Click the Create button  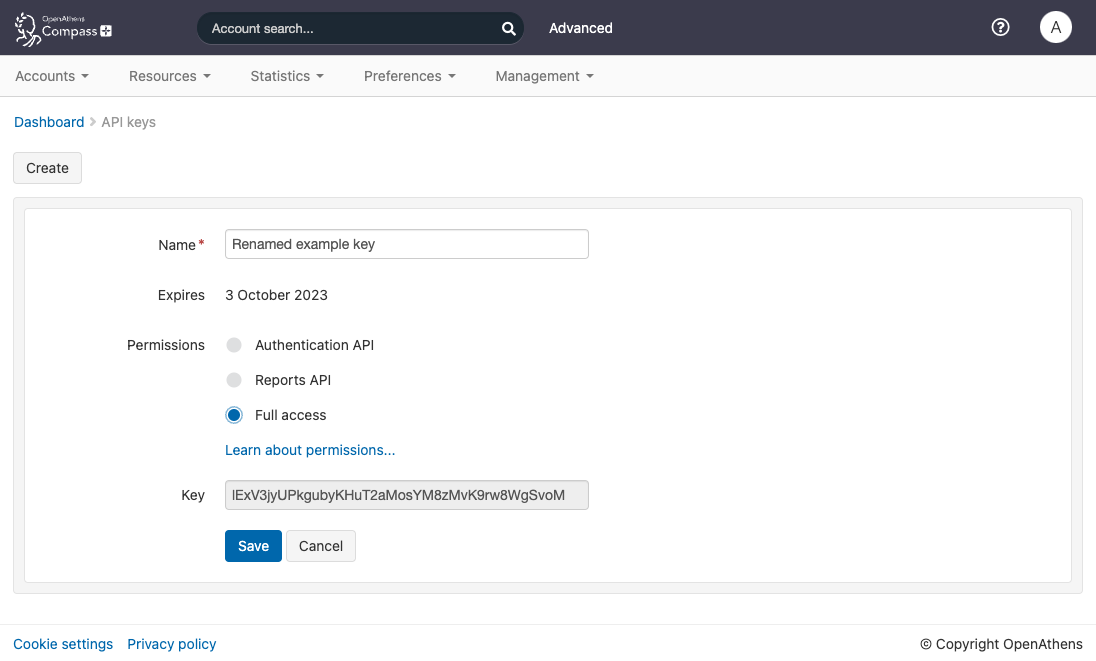(x=47, y=168)
